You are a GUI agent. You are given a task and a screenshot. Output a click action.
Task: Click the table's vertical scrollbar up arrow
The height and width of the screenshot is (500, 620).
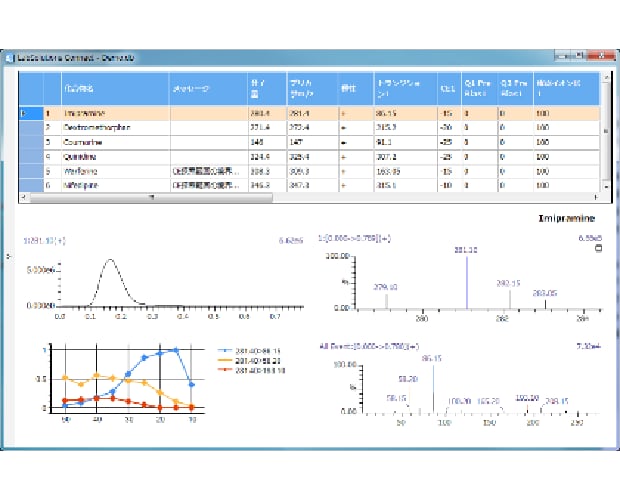click(605, 77)
